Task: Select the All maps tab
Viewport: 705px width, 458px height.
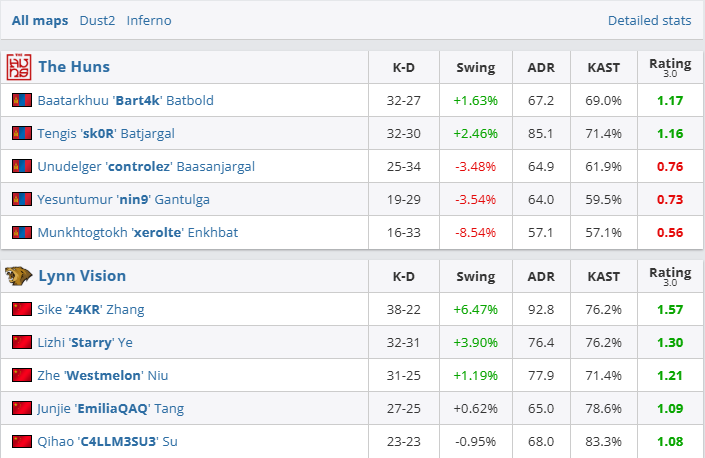Action: (40, 20)
